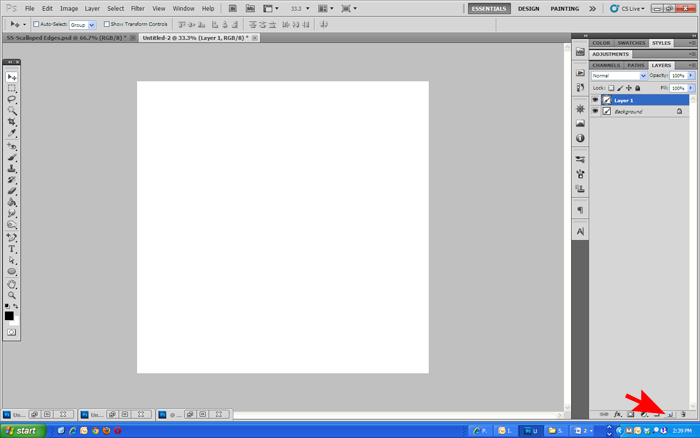This screenshot has height=438, width=700.
Task: Switch to Design workspace
Action: [x=529, y=8]
